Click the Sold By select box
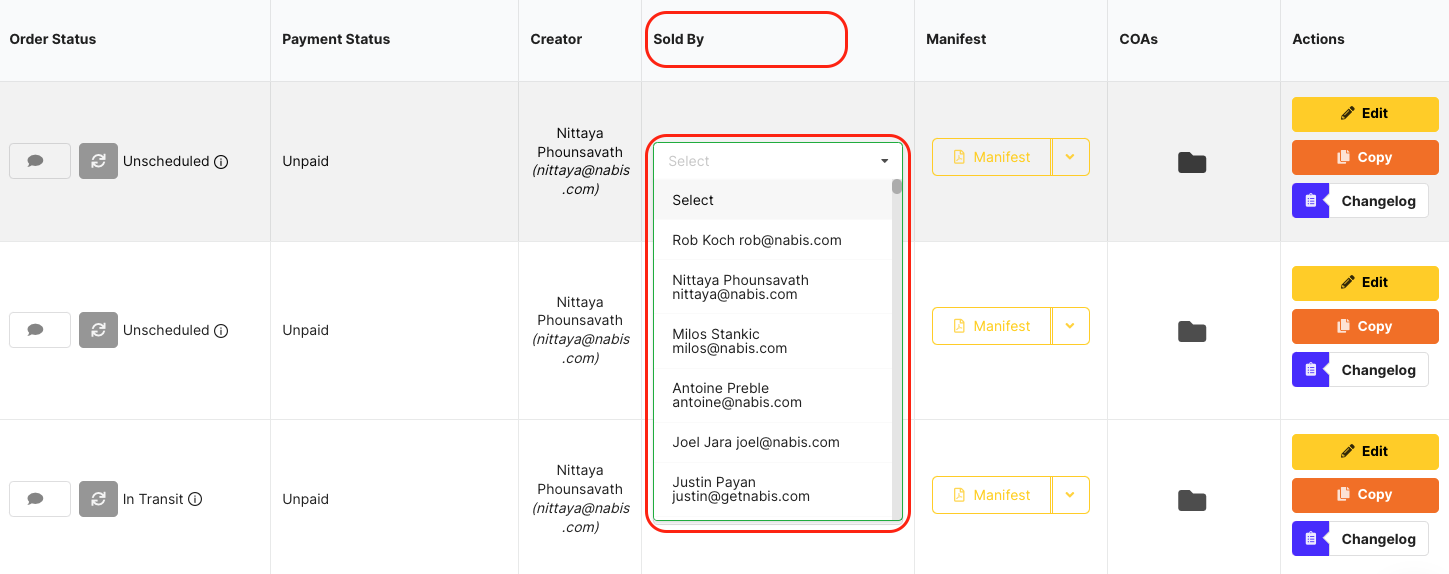 (x=777, y=161)
